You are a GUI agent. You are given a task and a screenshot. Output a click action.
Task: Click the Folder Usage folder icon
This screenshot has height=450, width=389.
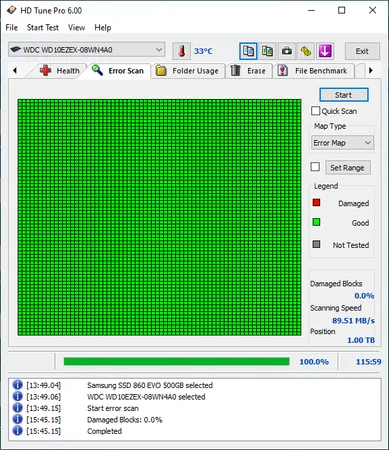(x=161, y=71)
